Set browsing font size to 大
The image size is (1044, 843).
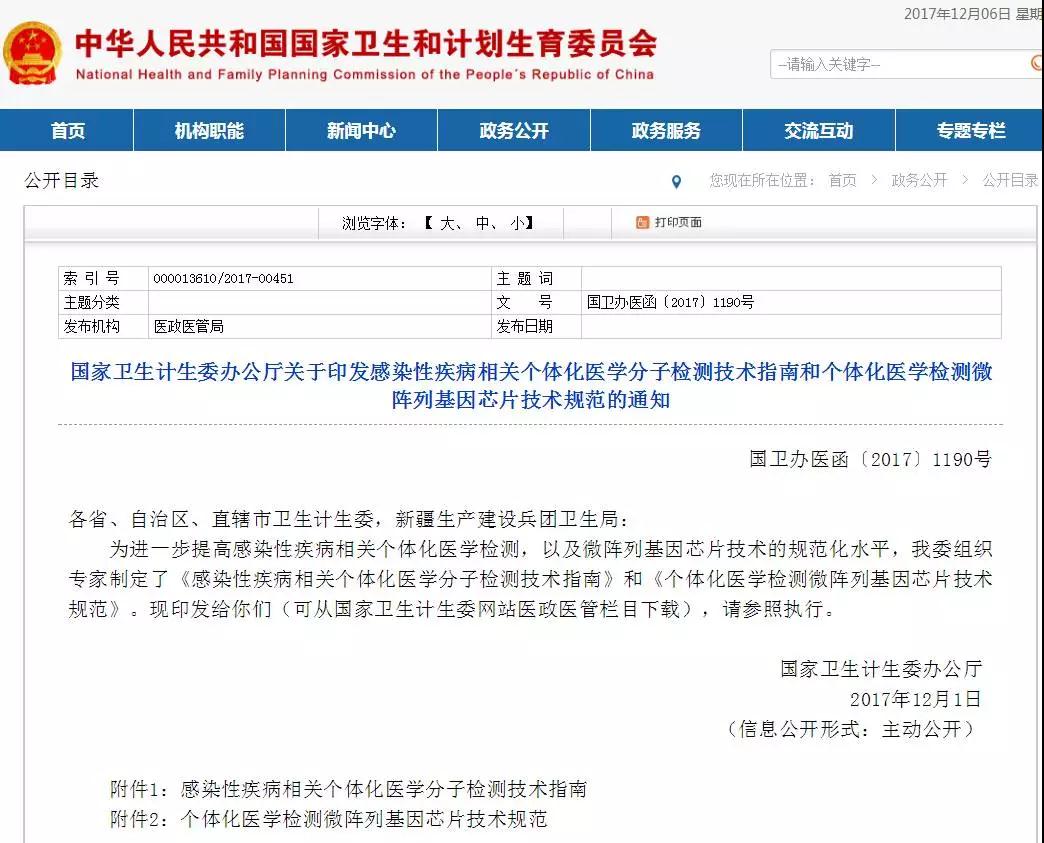click(446, 223)
